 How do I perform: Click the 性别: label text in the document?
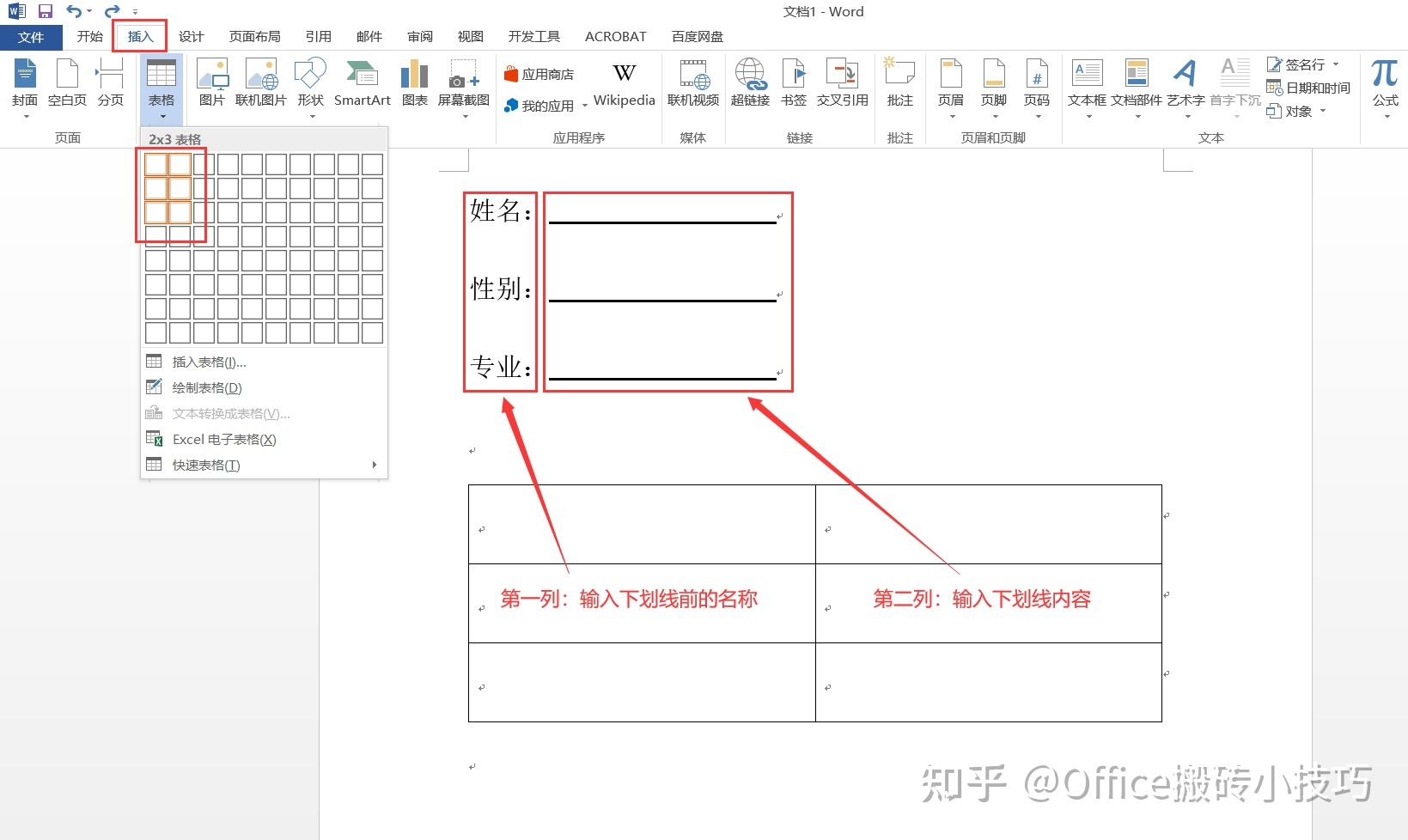click(x=501, y=289)
